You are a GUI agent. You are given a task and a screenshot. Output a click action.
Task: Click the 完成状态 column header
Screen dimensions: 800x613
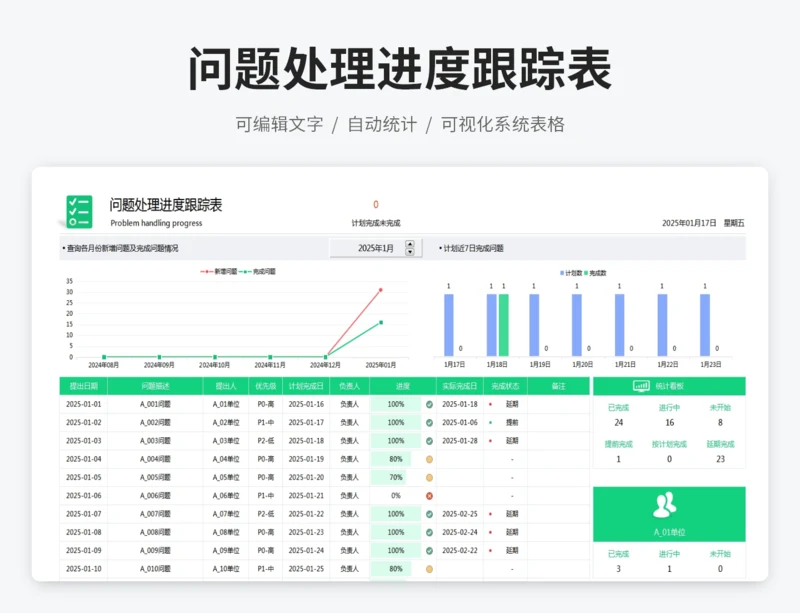coord(505,386)
